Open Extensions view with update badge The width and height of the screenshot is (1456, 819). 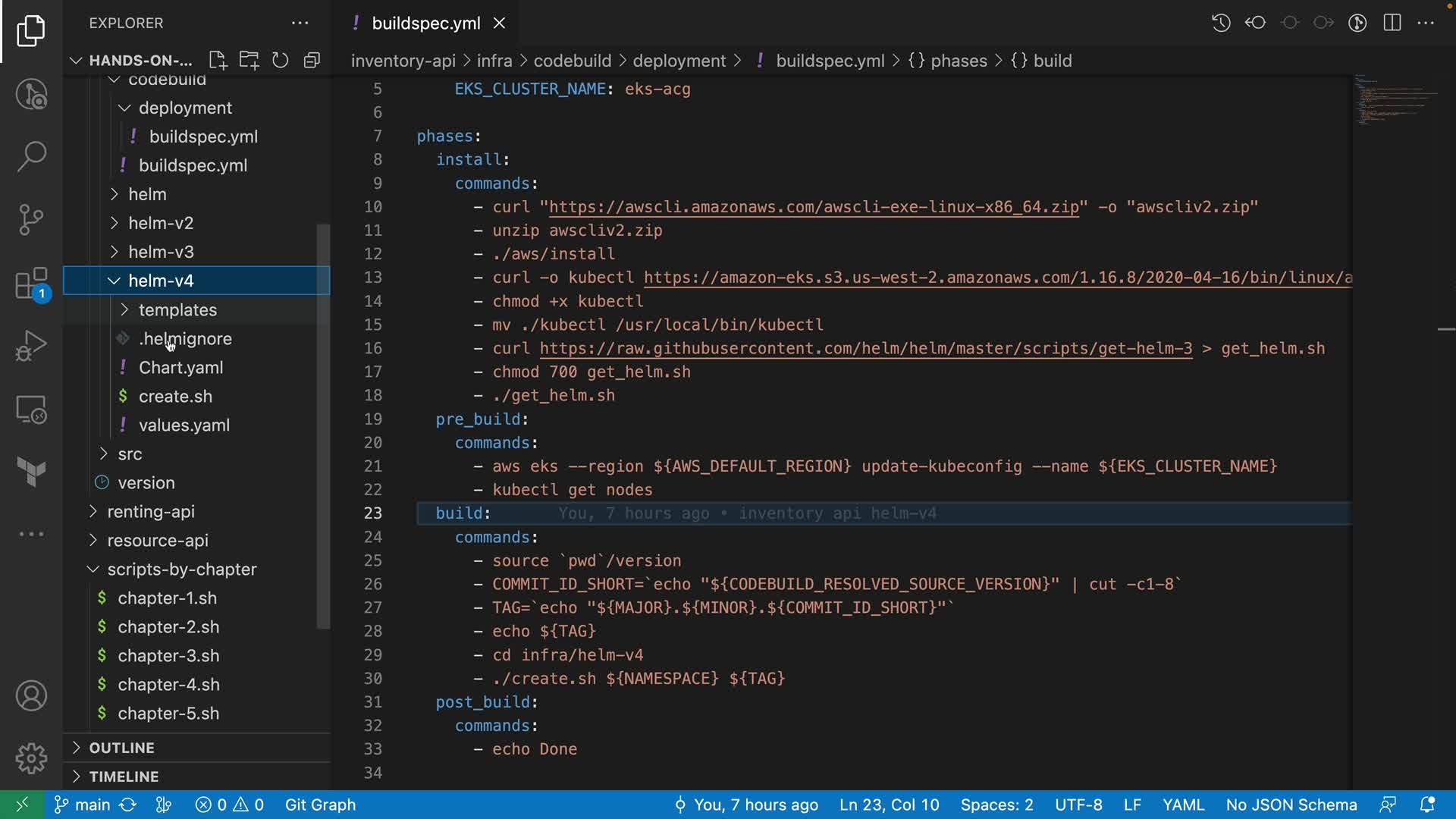click(31, 284)
